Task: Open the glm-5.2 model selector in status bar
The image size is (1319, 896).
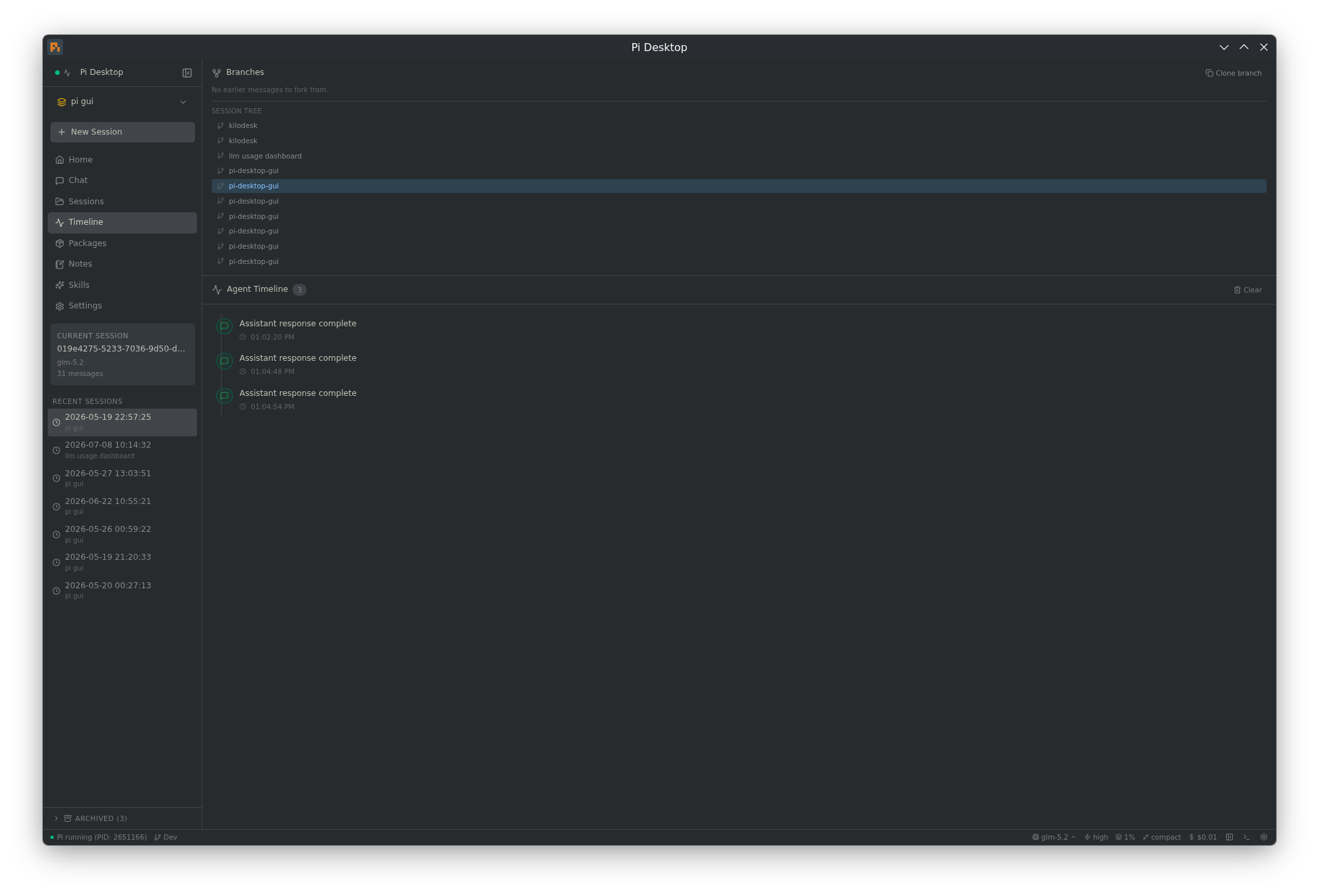Action: [x=1054, y=837]
